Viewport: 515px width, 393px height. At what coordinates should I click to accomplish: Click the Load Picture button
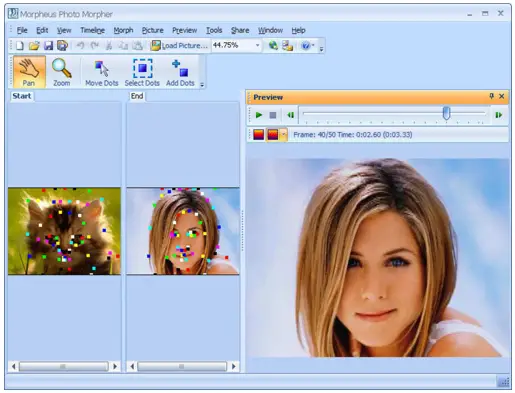tap(179, 45)
